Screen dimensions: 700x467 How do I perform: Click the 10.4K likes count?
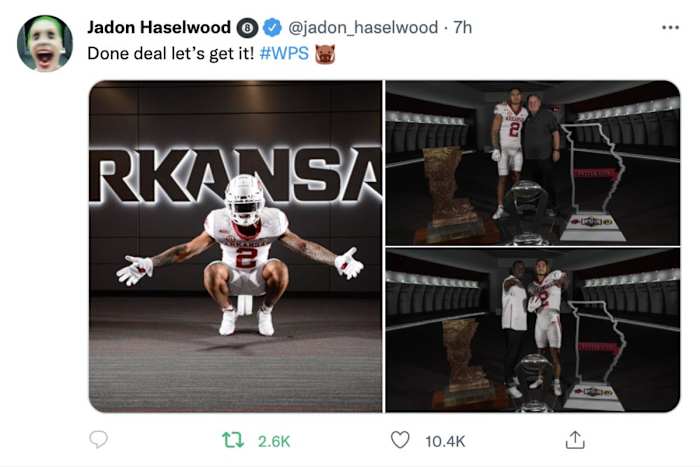[x=443, y=440]
